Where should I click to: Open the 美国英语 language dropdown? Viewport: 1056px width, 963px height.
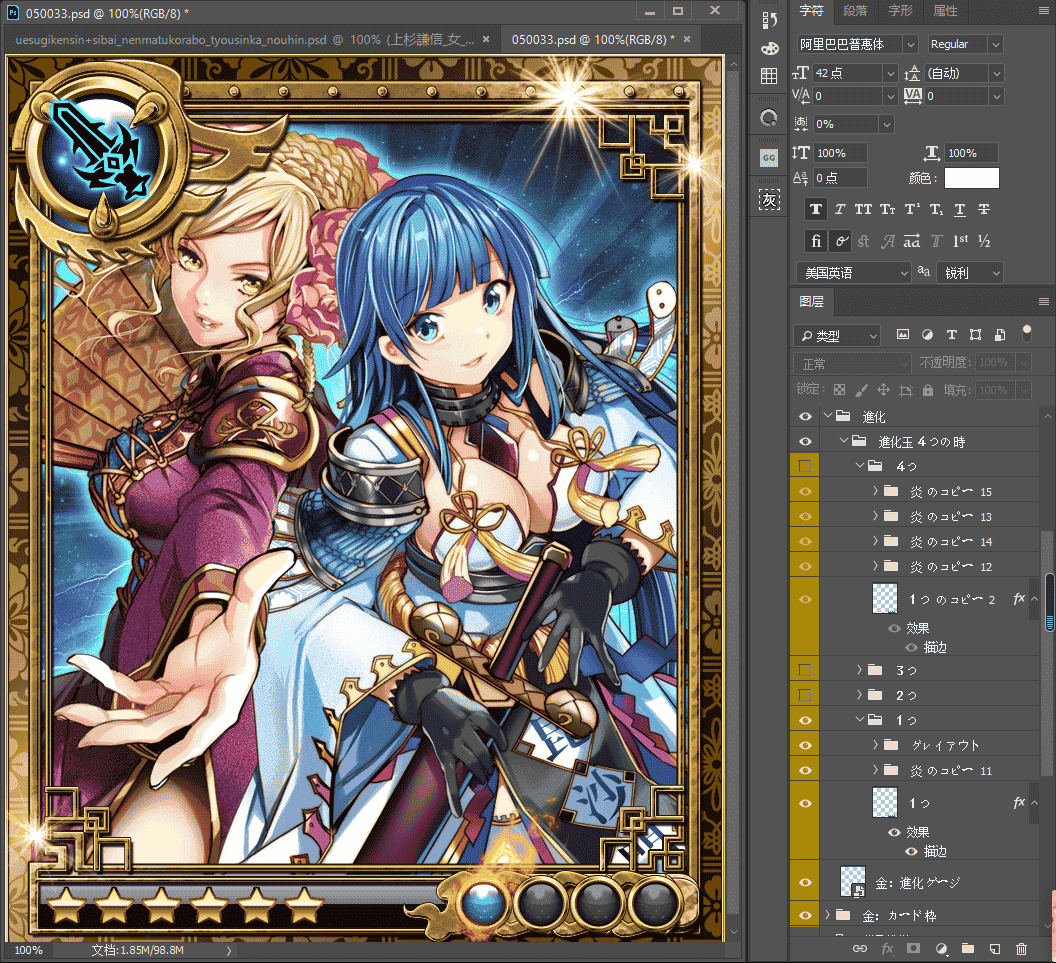tap(853, 273)
